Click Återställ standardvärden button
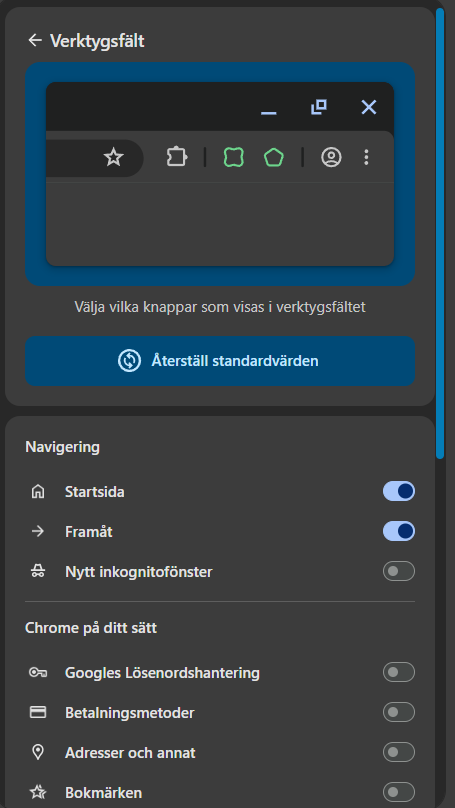Screen dimensions: 455x808 [220, 361]
